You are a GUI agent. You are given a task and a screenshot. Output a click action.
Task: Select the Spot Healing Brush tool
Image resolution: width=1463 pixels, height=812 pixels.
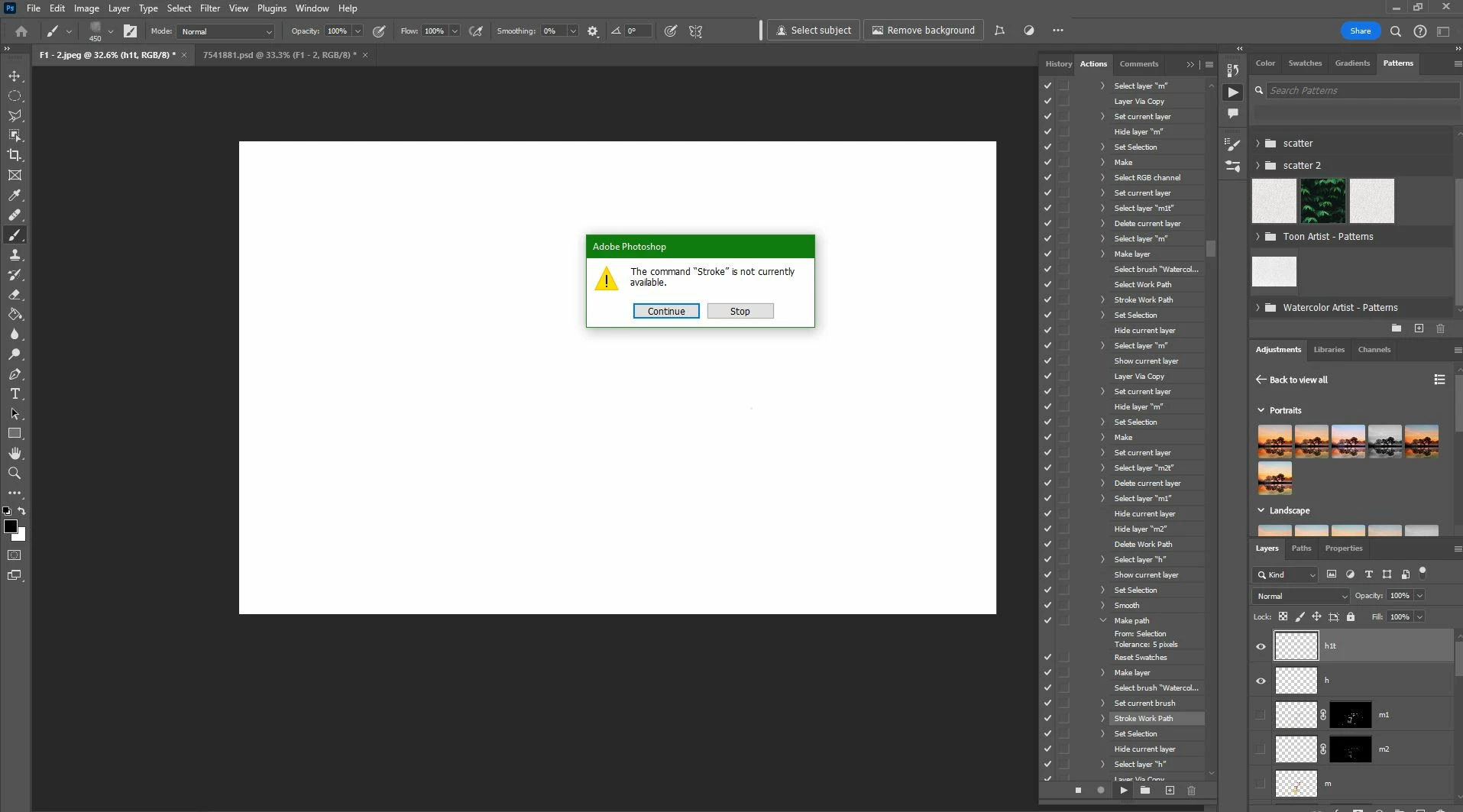pyautogui.click(x=15, y=215)
